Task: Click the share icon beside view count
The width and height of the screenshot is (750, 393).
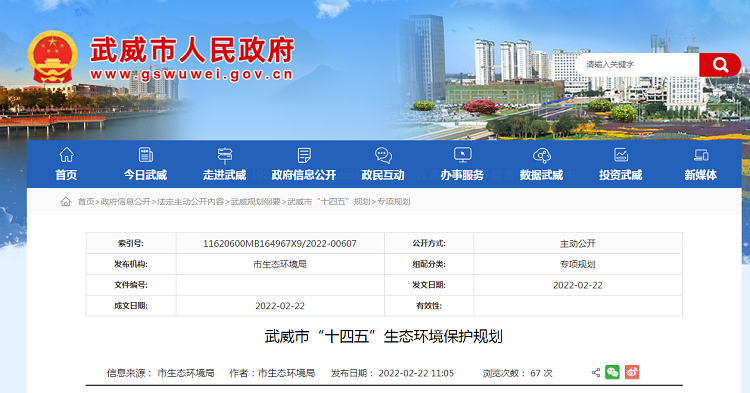Action: click(x=596, y=372)
